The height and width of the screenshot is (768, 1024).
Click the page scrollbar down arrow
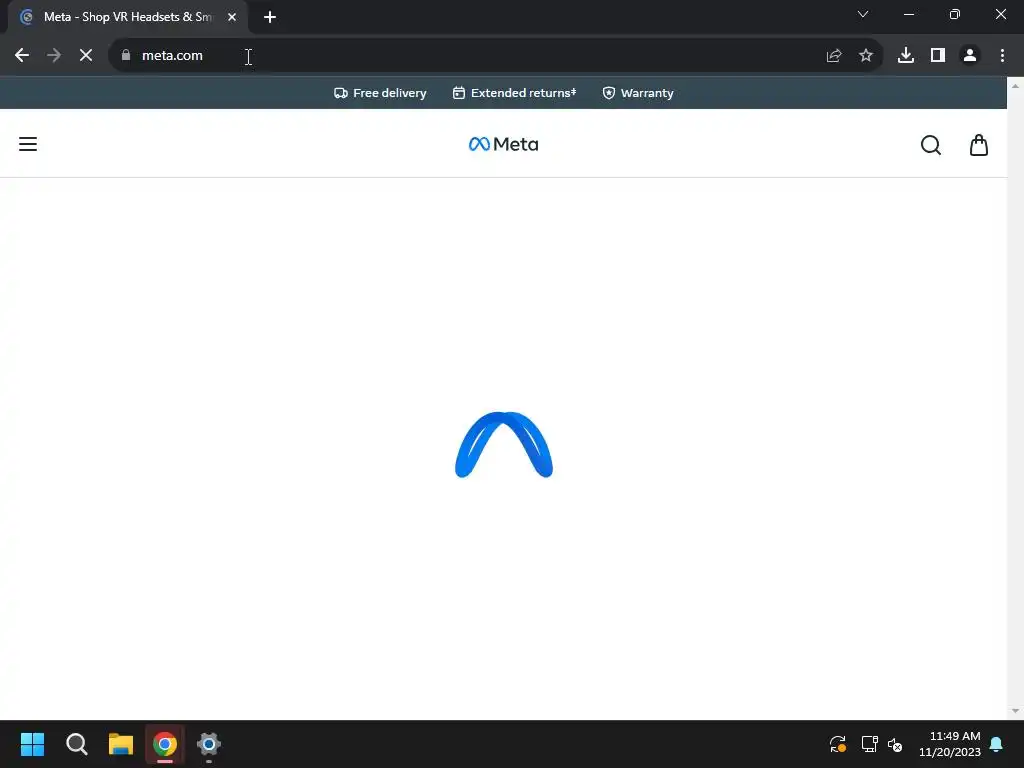tap(1015, 711)
